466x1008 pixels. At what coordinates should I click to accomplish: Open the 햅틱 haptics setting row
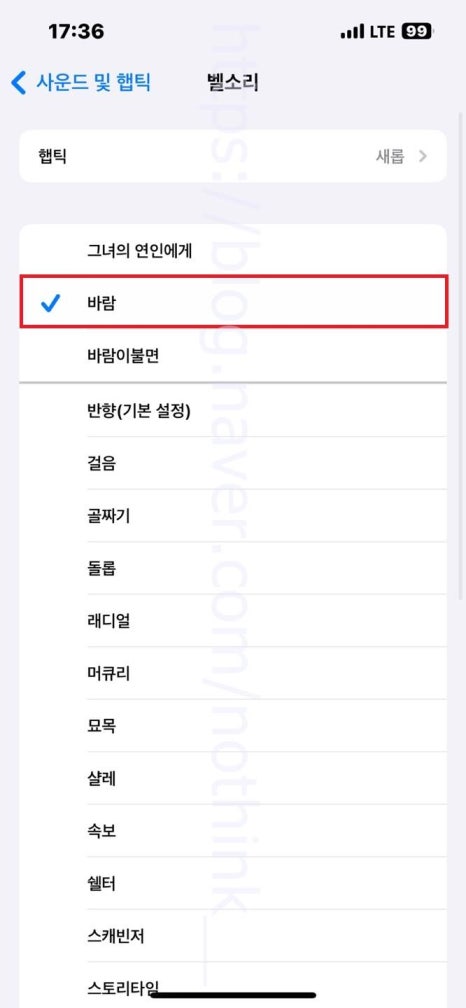(233, 156)
